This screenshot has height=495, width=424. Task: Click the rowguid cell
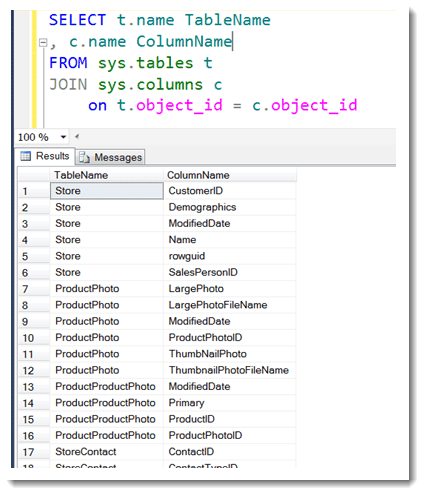pos(230,256)
